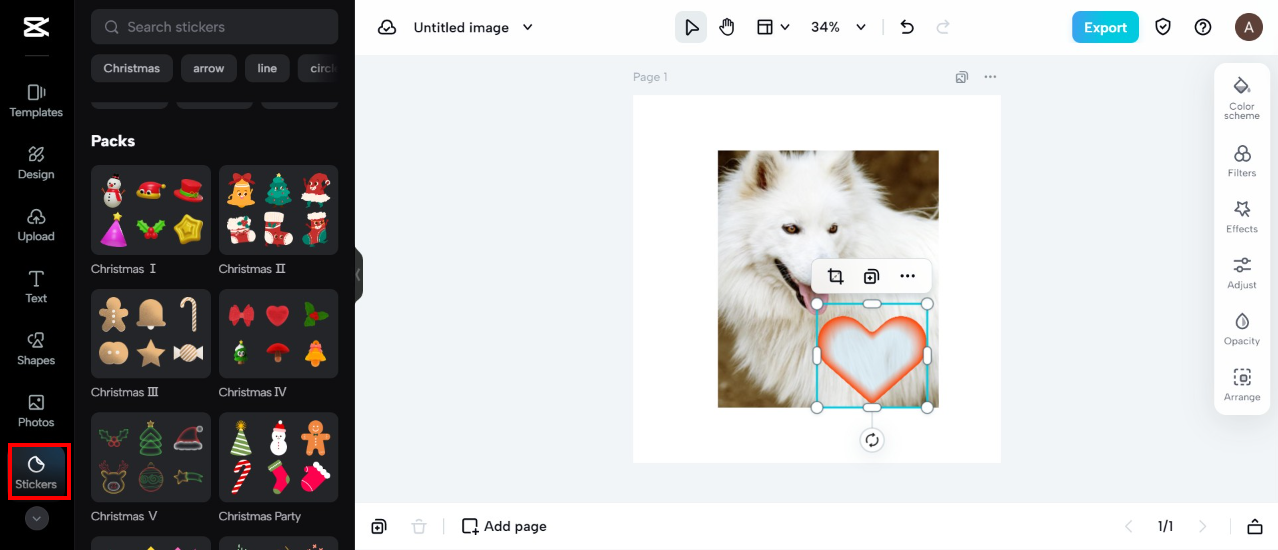Image resolution: width=1278 pixels, height=550 pixels.
Task: Open the Photos panel
Action: pyautogui.click(x=36, y=411)
